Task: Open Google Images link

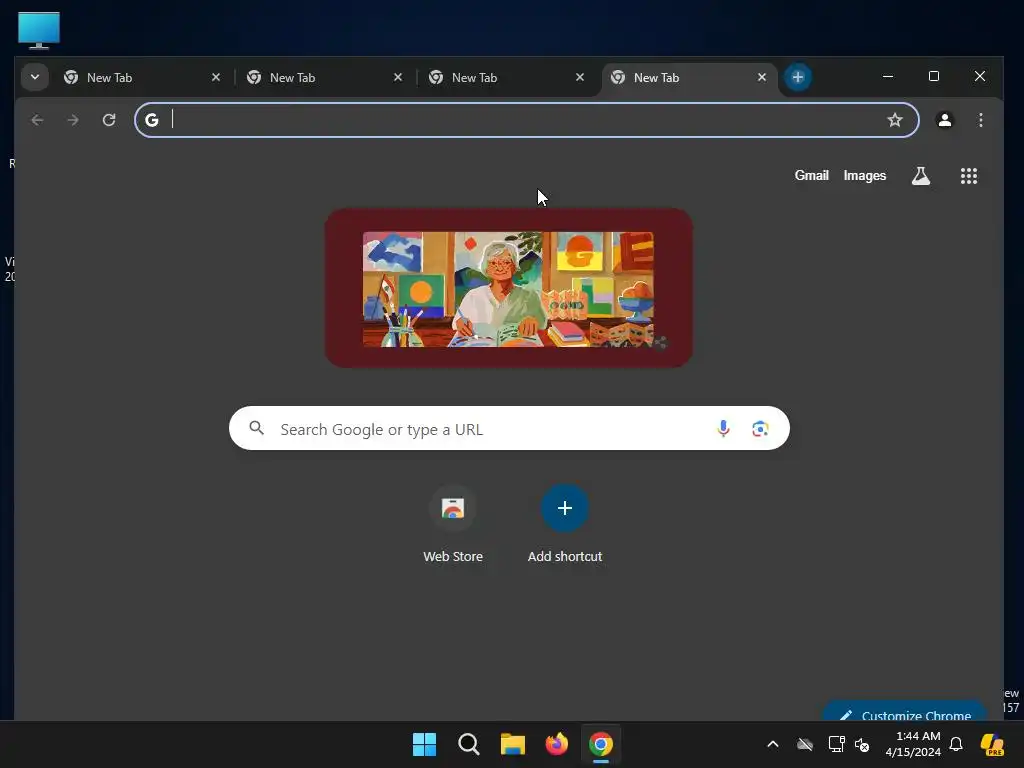Action: pos(865,175)
